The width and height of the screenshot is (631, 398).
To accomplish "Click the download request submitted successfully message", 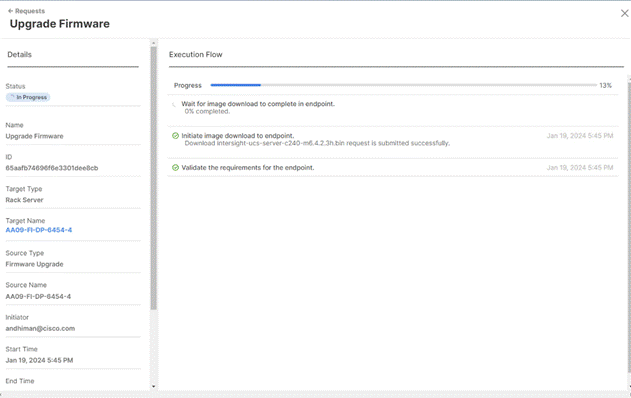I will click(x=317, y=143).
